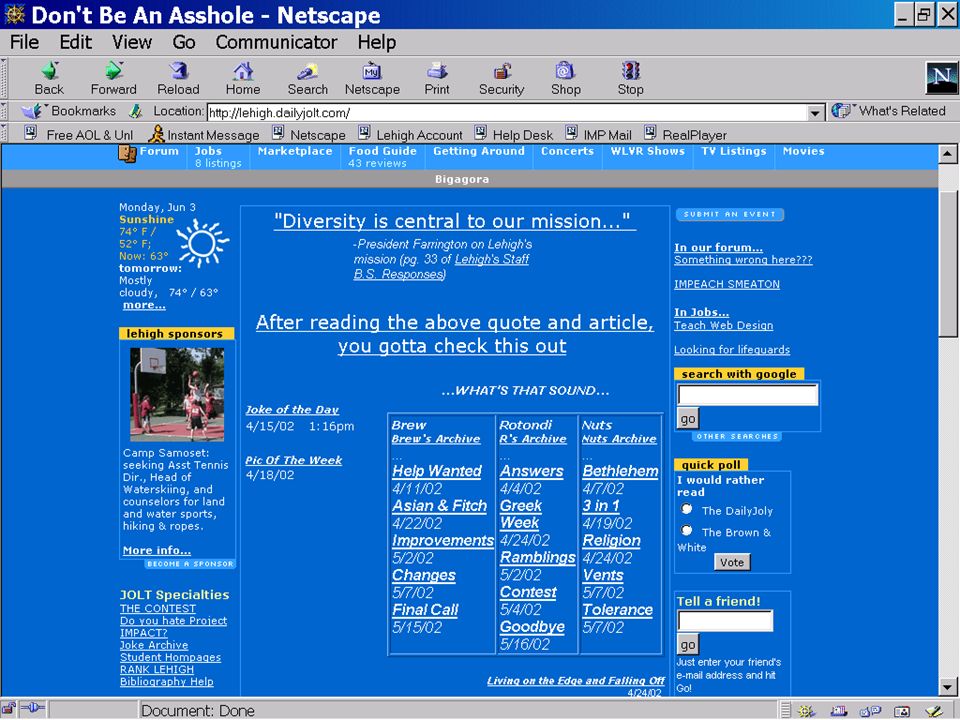The height and width of the screenshot is (720, 960).
Task: Open the WLVR Shows tab
Action: pos(648,151)
